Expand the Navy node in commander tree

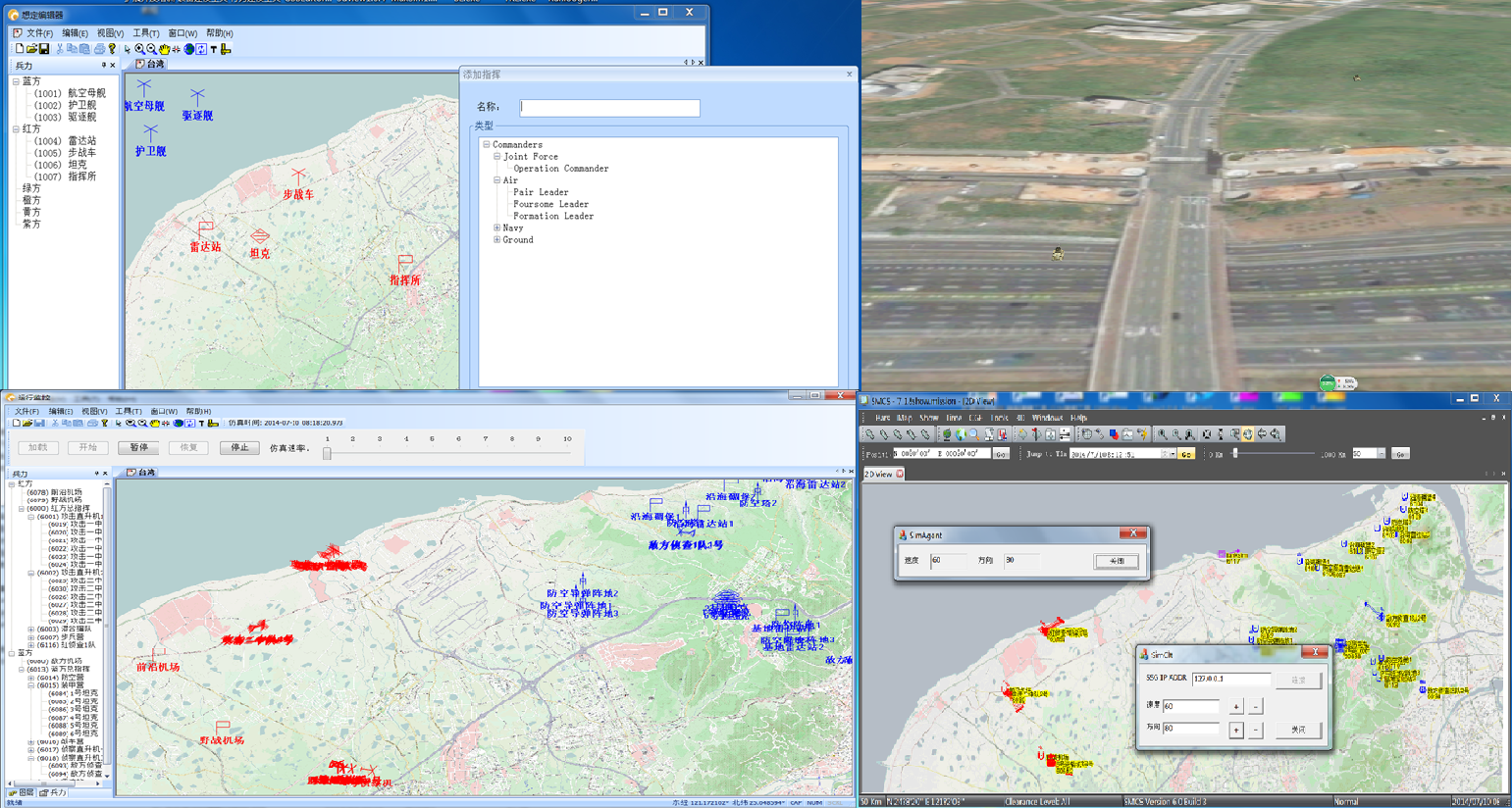497,227
